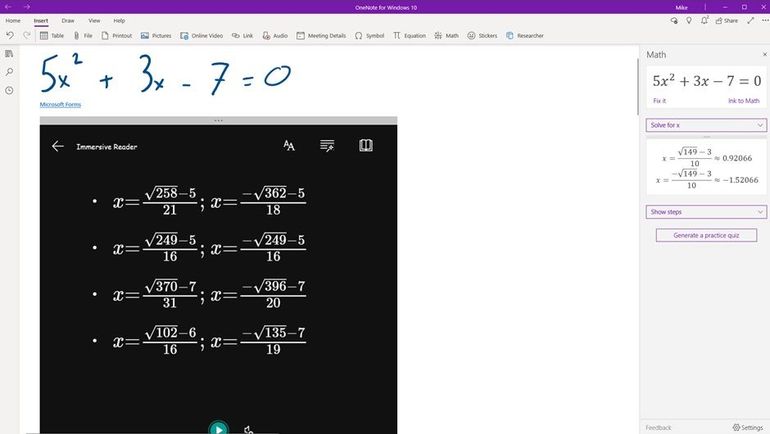Click the page vertical scrollbar
The height and width of the screenshot is (434, 770).
click(637, 86)
